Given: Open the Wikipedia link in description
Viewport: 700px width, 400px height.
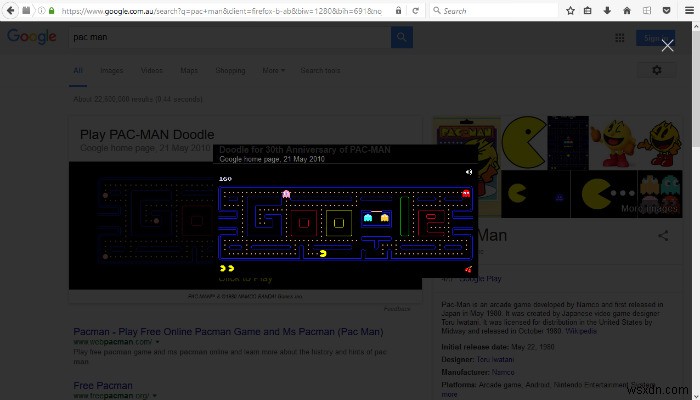Looking at the screenshot, I should (581, 331).
